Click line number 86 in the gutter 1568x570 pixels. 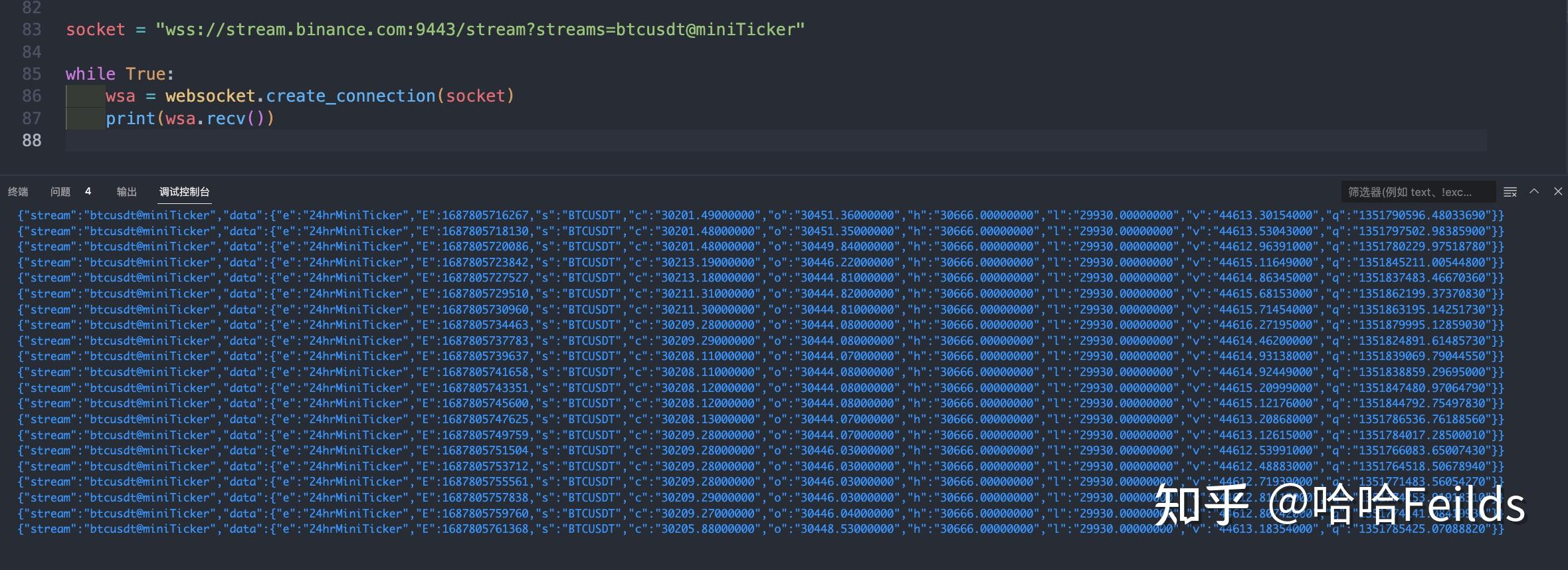click(31, 96)
